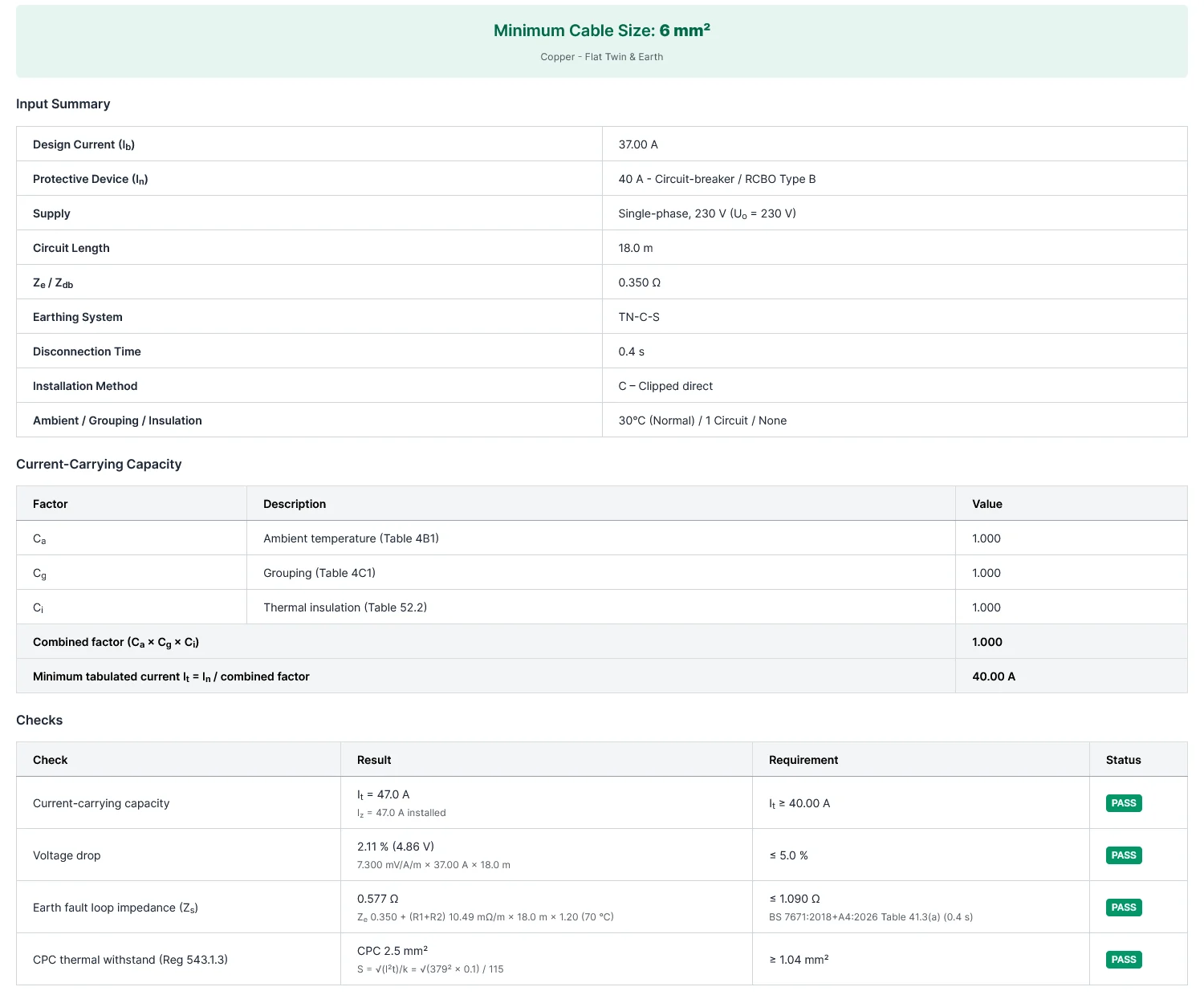Image resolution: width=1204 pixels, height=995 pixels.
Task: Click the Combined factor row label
Action: point(116,642)
